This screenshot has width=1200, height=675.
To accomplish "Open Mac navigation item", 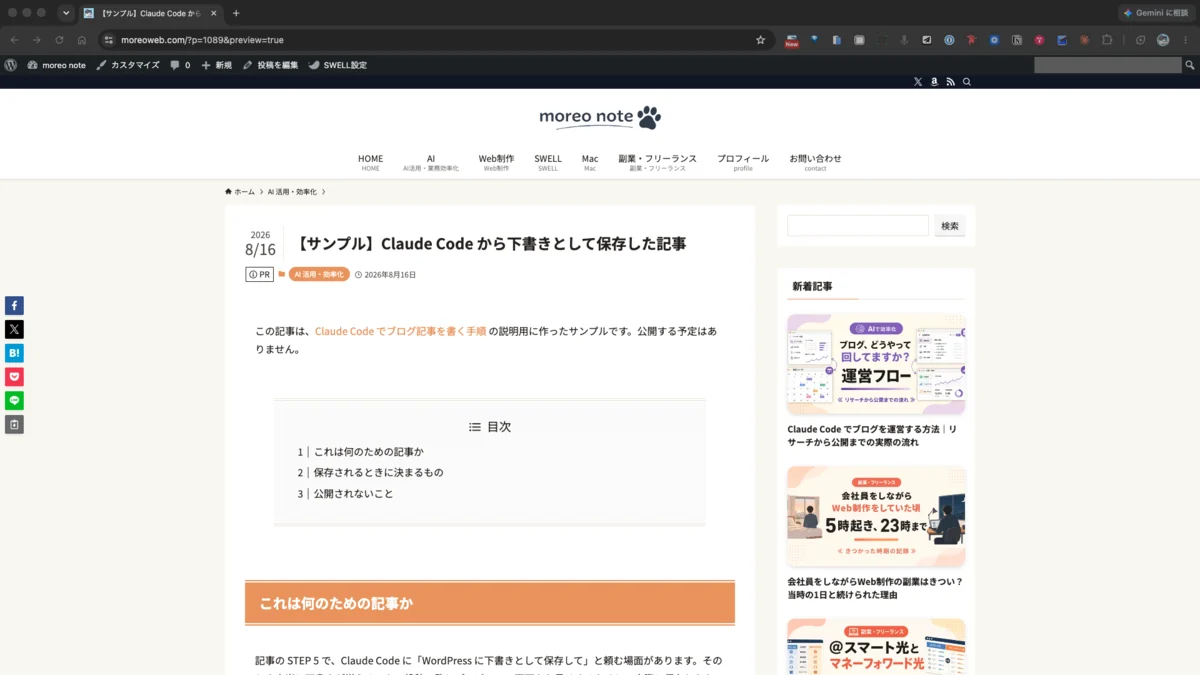I will [590, 162].
